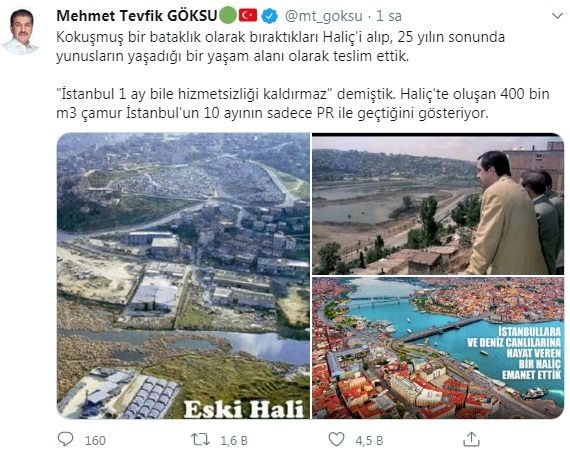Click the blue verified badge

270,16
